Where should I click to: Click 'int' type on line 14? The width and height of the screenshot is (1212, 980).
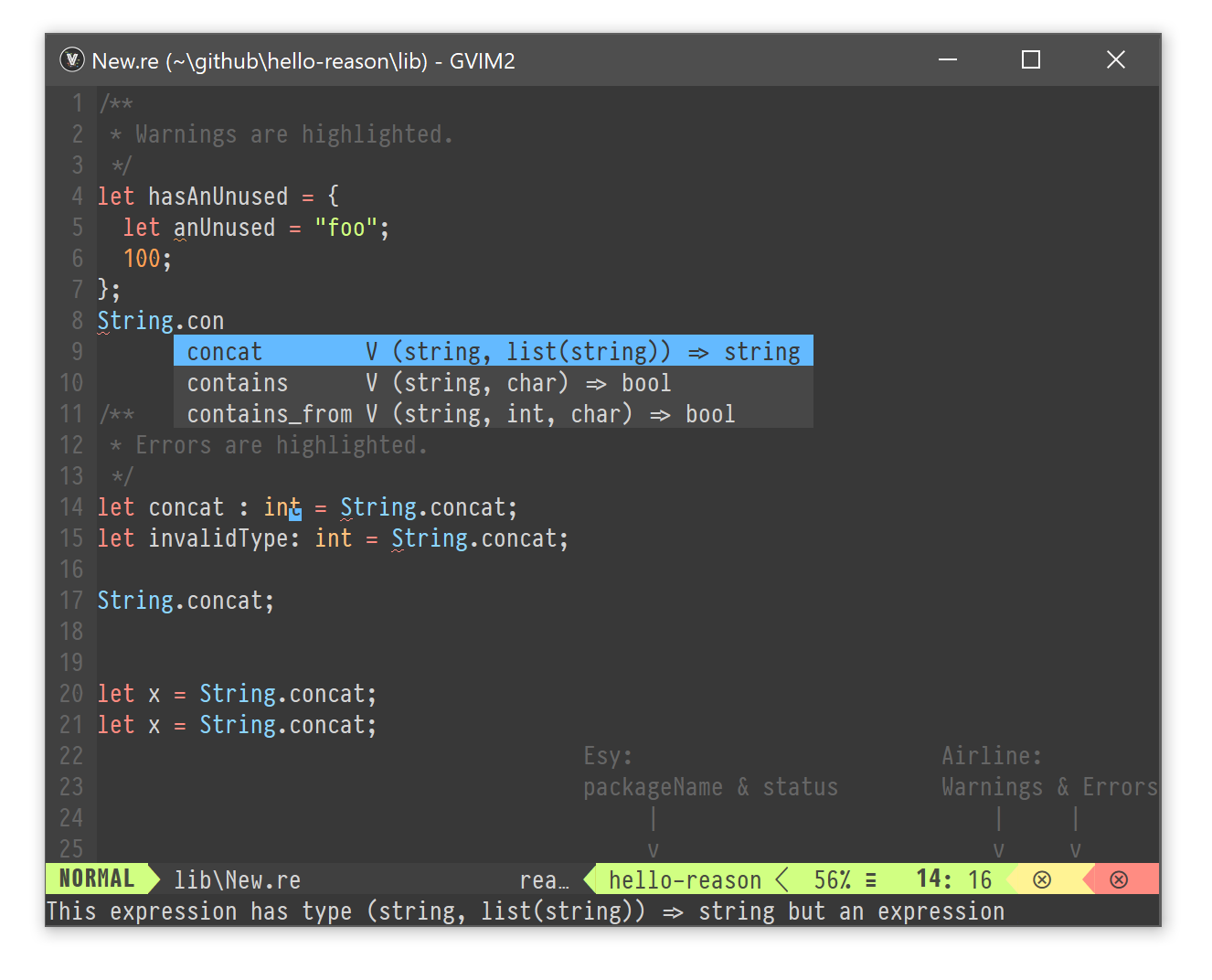pyautogui.click(x=282, y=506)
